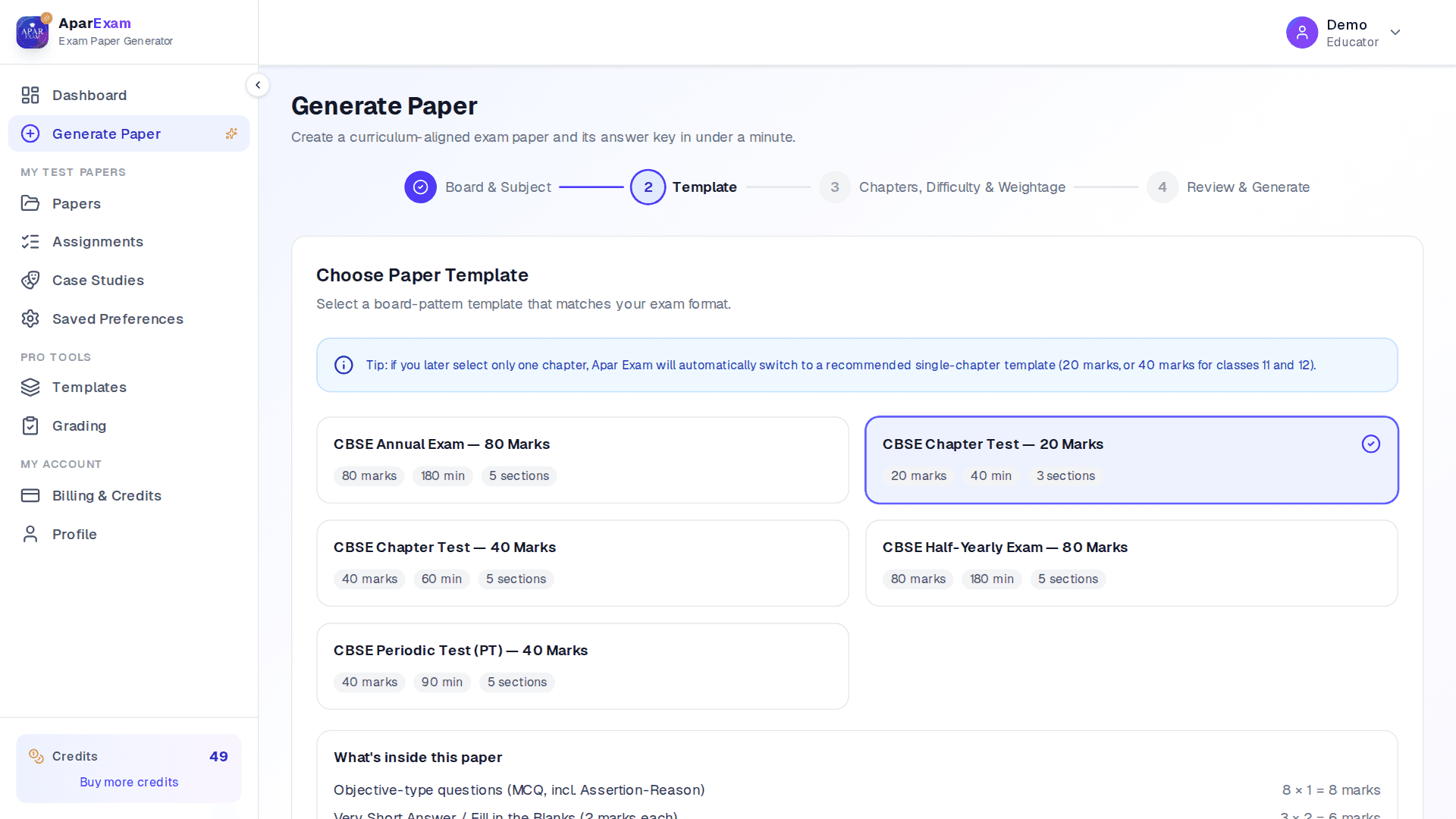Pick the CBSE Half-Yearly Exam — 80 Marks template
Screen dimensions: 1456x819
coord(1131,563)
